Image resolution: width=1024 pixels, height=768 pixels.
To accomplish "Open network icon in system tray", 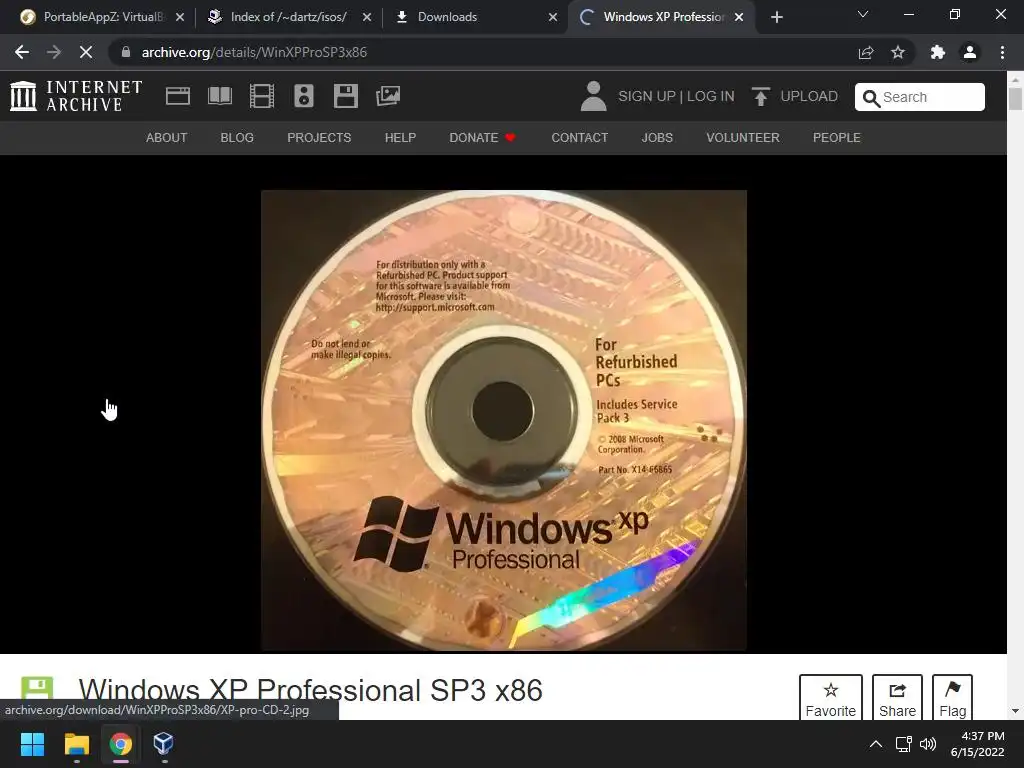I will pyautogui.click(x=903, y=744).
